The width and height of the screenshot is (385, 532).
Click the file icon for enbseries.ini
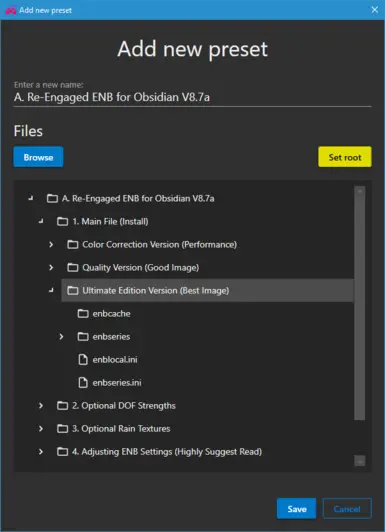83,383
